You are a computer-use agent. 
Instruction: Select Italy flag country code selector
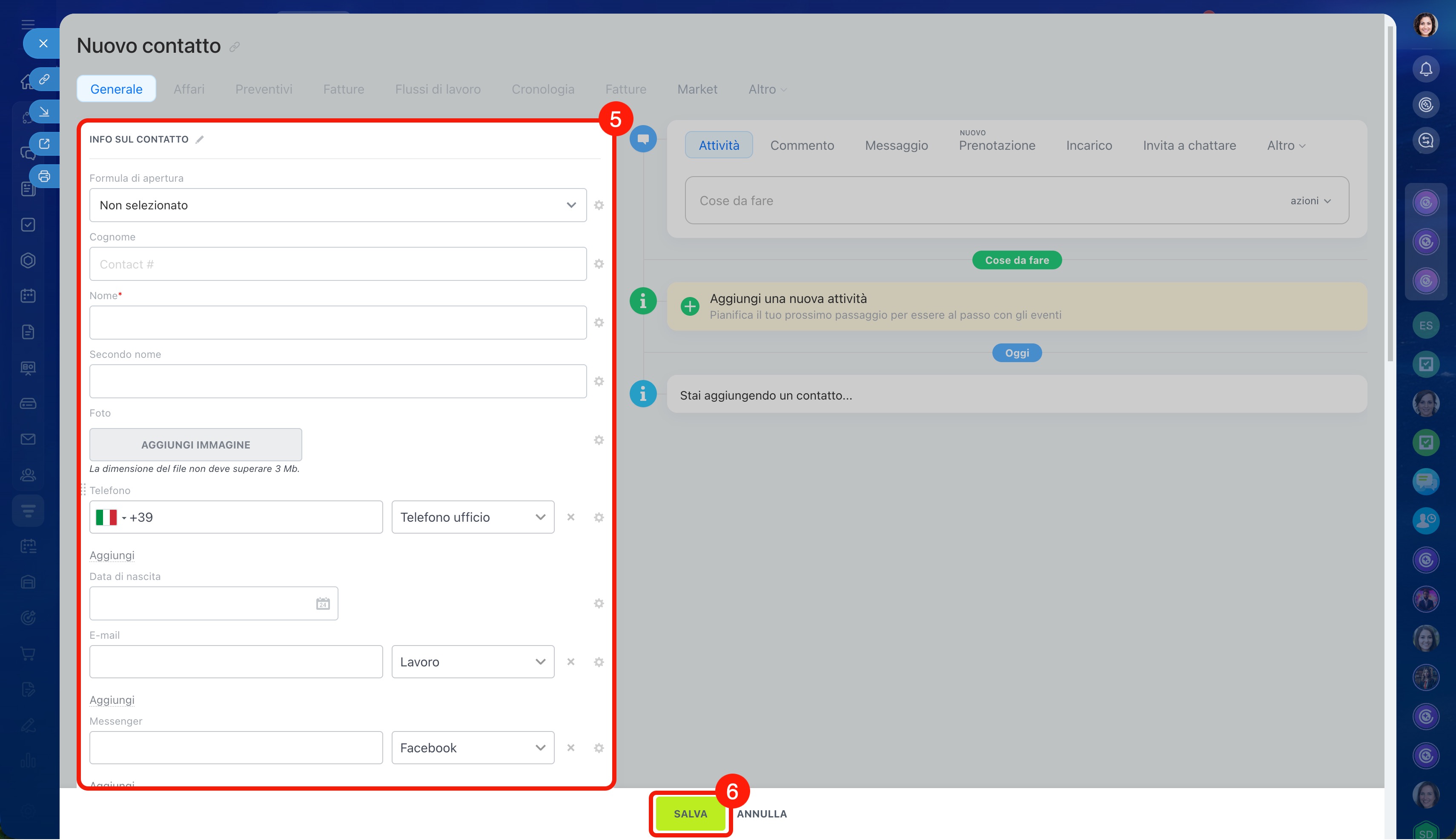pos(111,517)
